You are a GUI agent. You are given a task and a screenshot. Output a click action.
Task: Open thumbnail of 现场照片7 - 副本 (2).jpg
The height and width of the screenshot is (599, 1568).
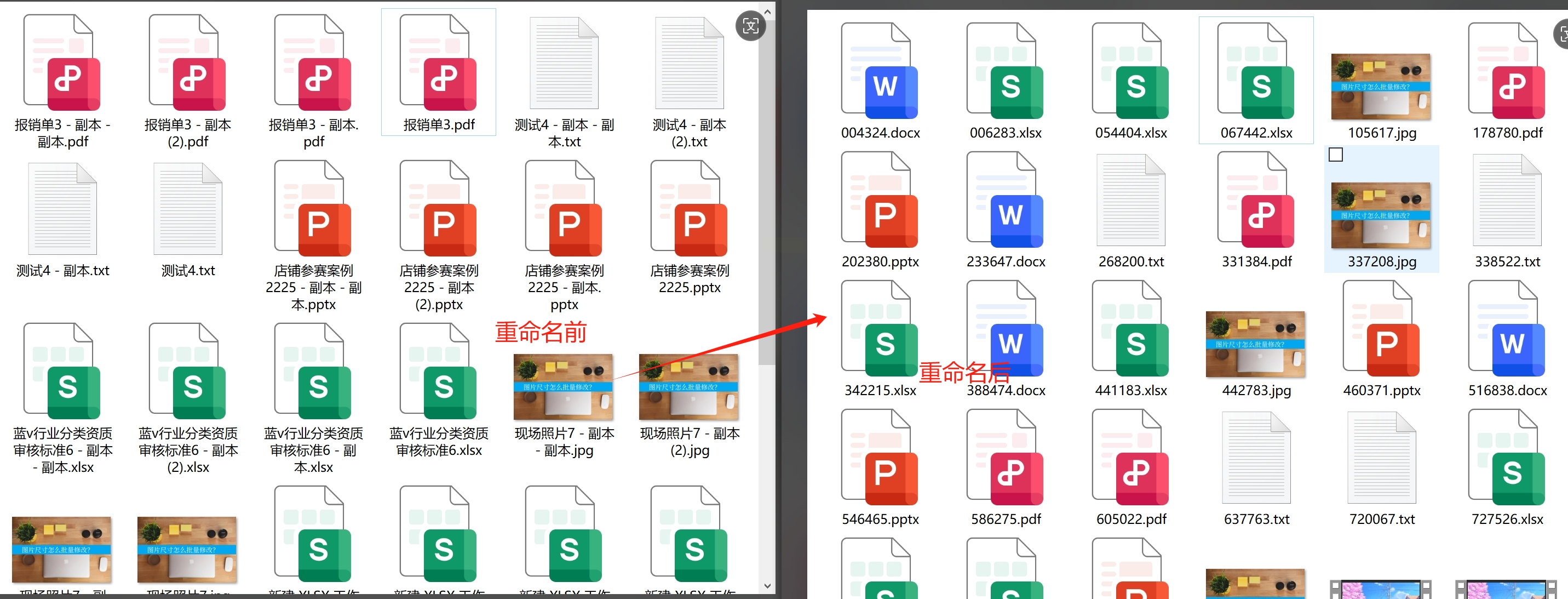pos(689,387)
